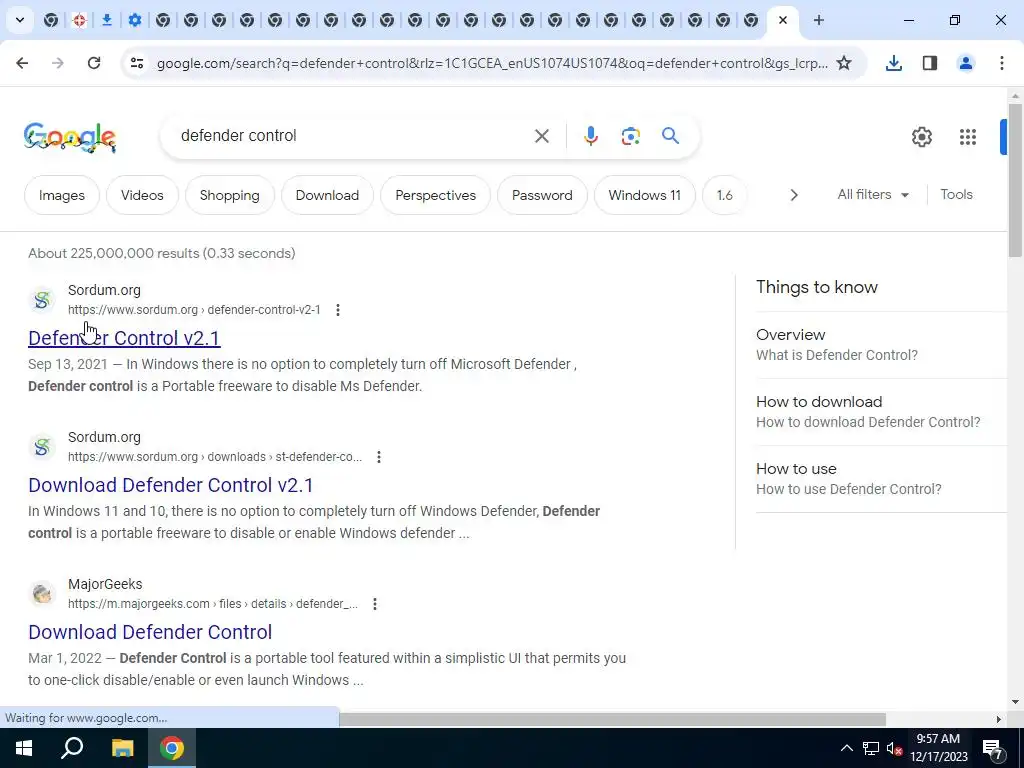
Task: Show hidden system tray icons
Action: 846,748
